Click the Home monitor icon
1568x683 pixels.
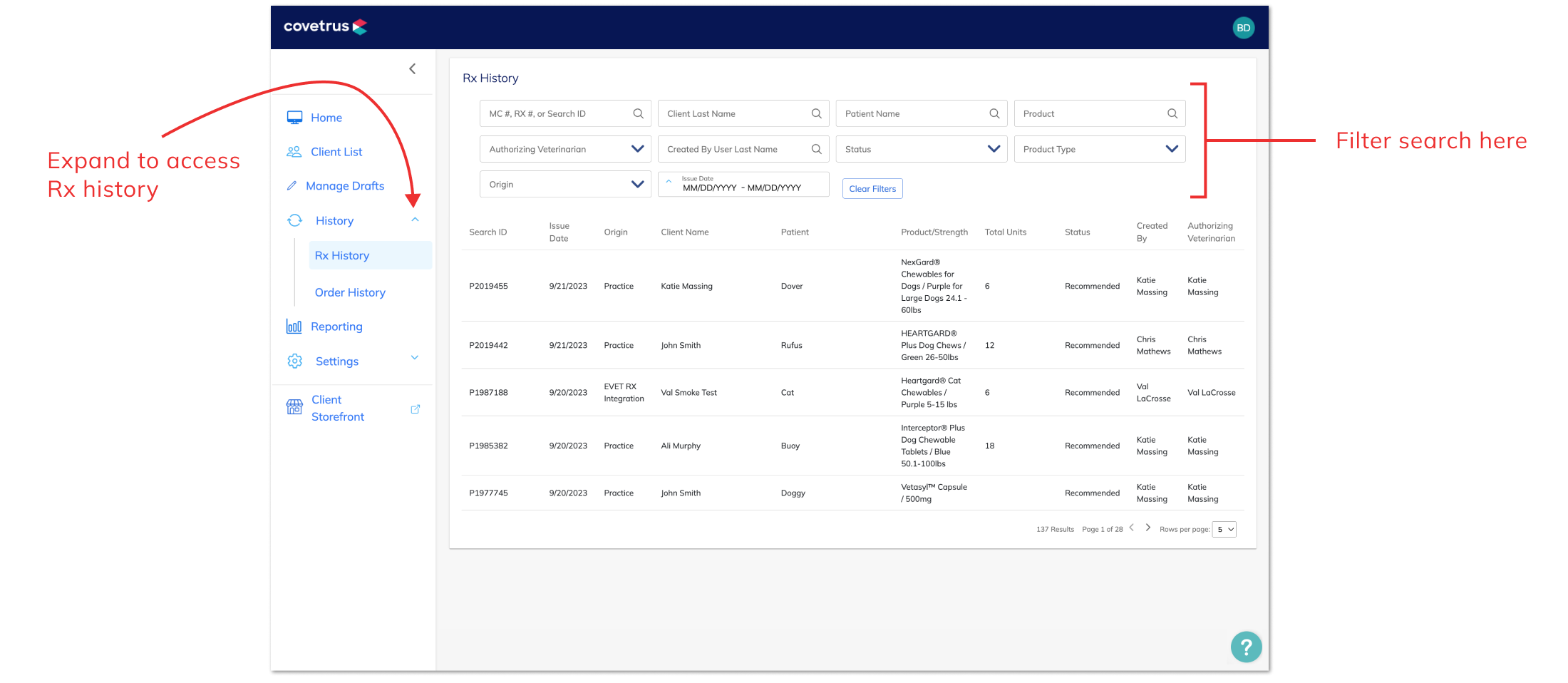pyautogui.click(x=294, y=118)
